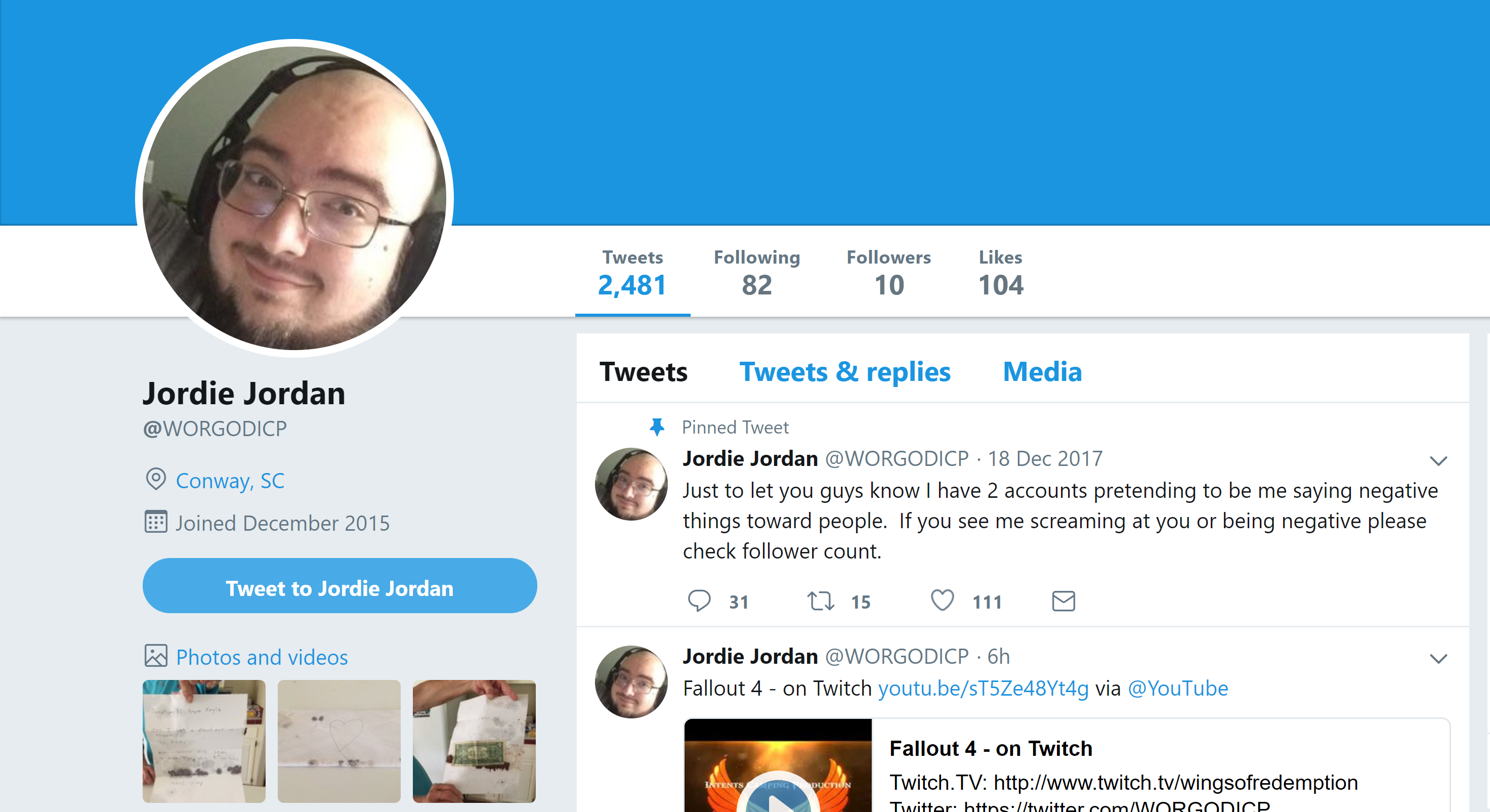Send pinned tweet via direct message envelope
Image resolution: width=1490 pixels, height=812 pixels.
(x=1063, y=601)
